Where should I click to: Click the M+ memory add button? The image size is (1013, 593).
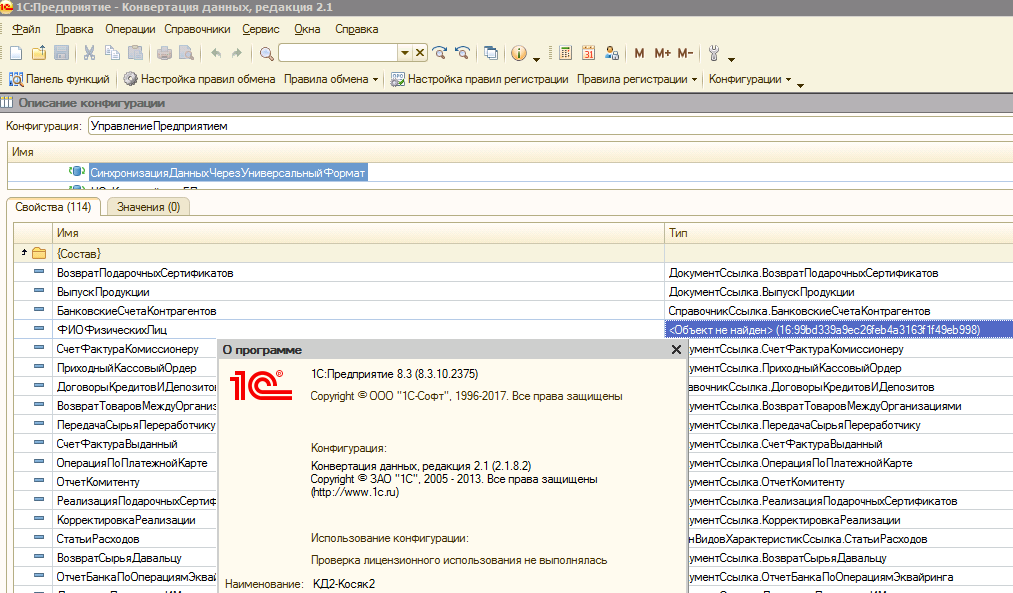tap(662, 53)
